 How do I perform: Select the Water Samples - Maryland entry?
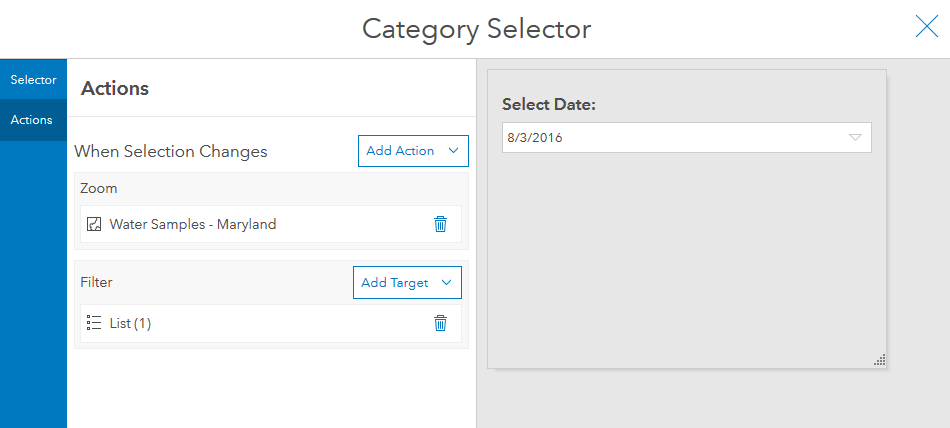point(193,224)
